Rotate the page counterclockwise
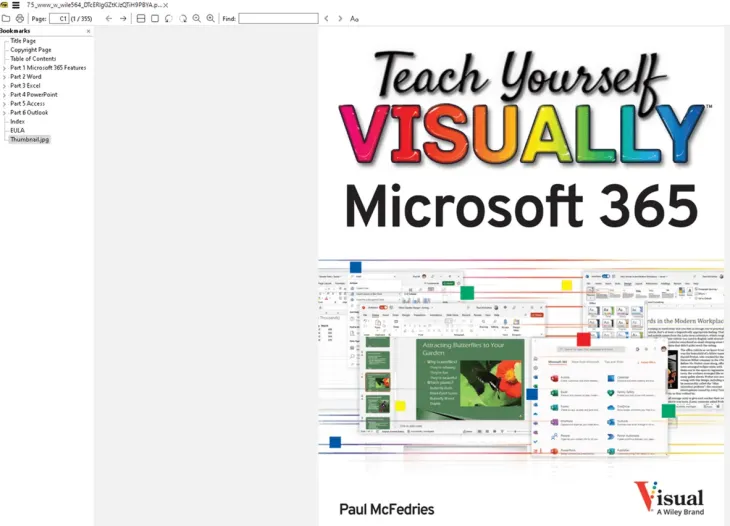This screenshot has height=526, width=730. (168, 18)
